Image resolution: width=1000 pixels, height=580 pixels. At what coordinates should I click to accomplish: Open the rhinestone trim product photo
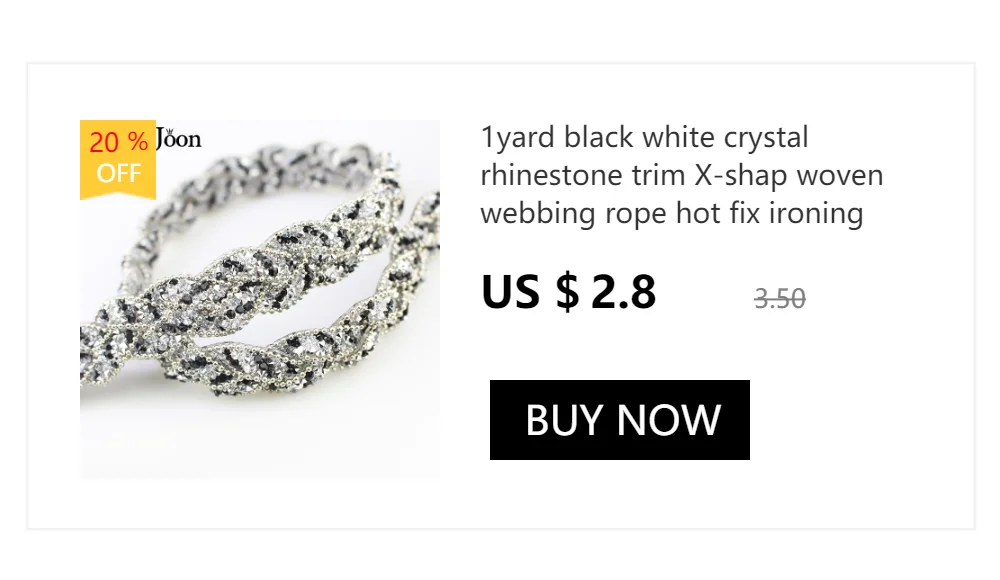coord(260,299)
